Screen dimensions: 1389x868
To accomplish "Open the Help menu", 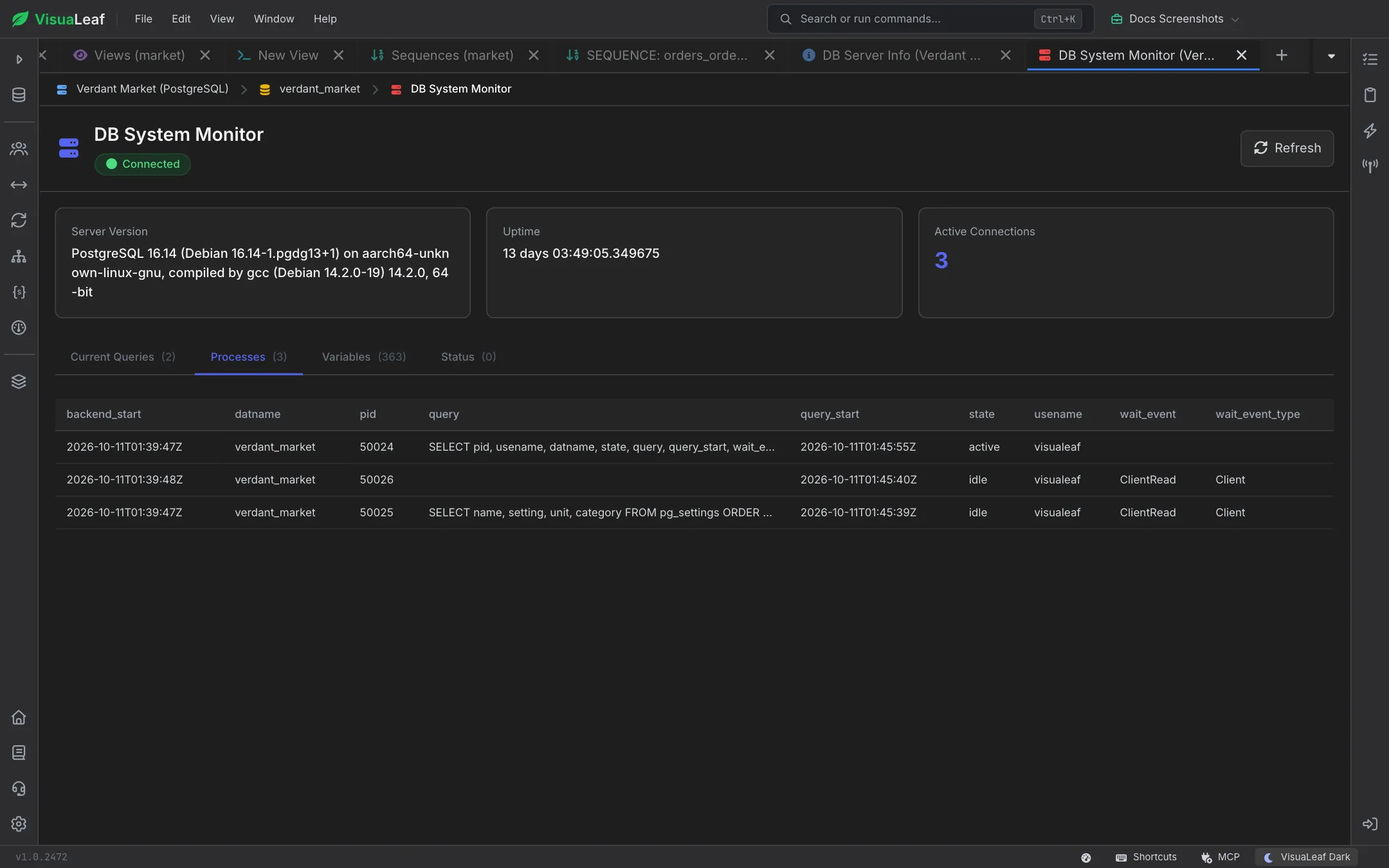I will 325,19.
